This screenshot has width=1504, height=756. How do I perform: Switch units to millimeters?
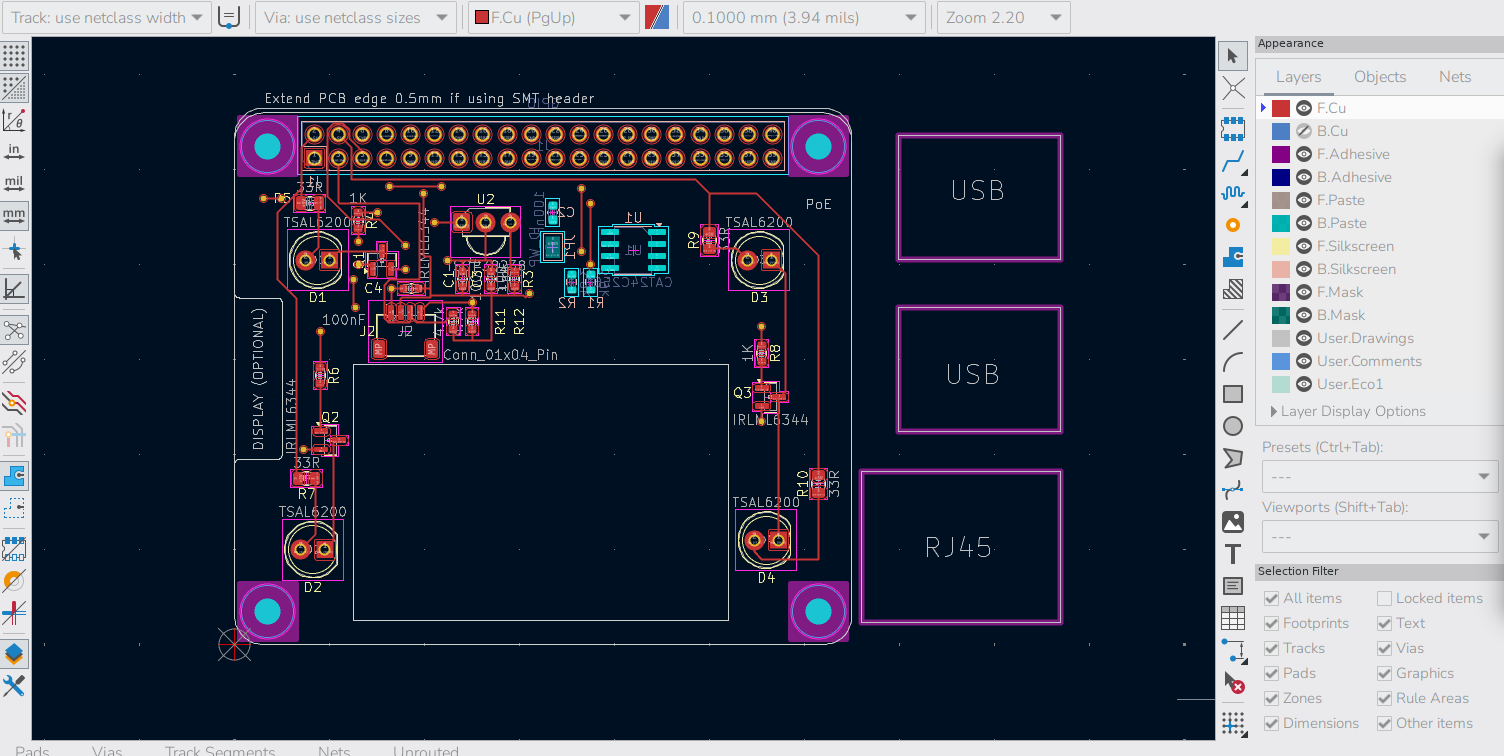coord(14,215)
